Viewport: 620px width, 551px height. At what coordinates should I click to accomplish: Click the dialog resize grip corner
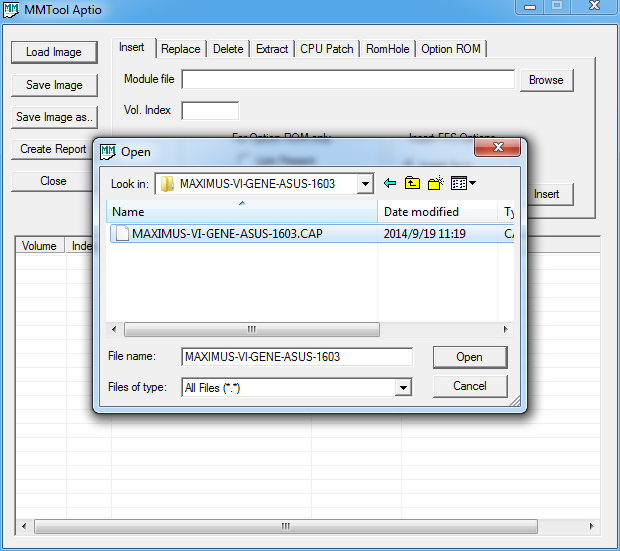click(x=515, y=401)
